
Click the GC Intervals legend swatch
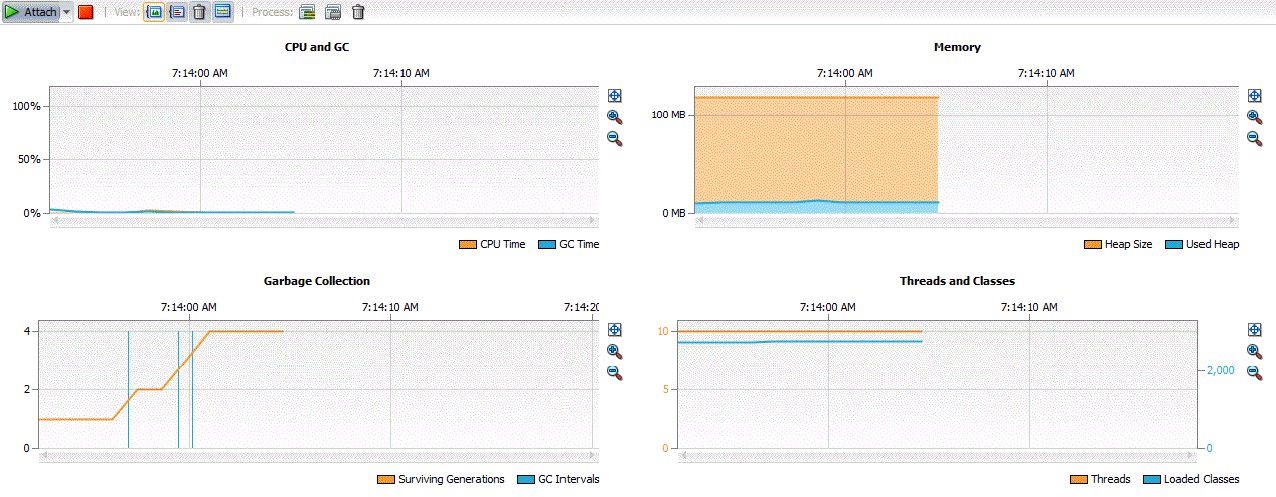[525, 479]
